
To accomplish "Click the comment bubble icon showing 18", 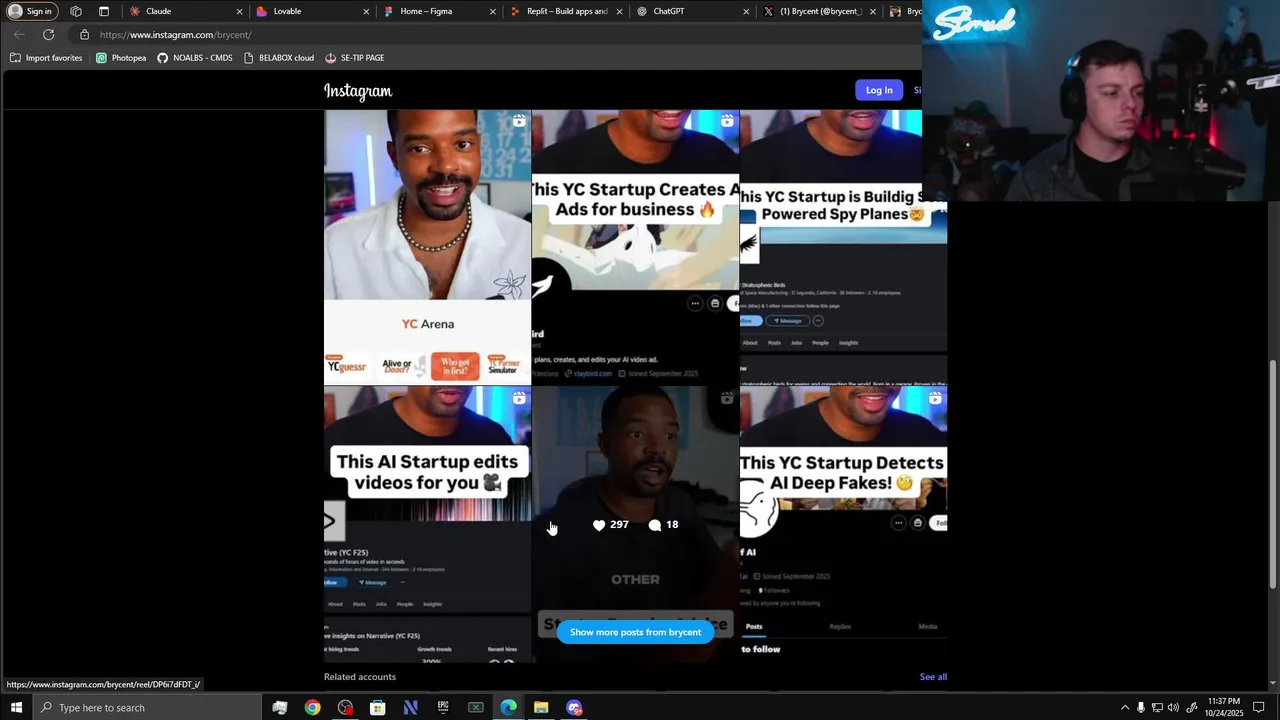I will [655, 525].
